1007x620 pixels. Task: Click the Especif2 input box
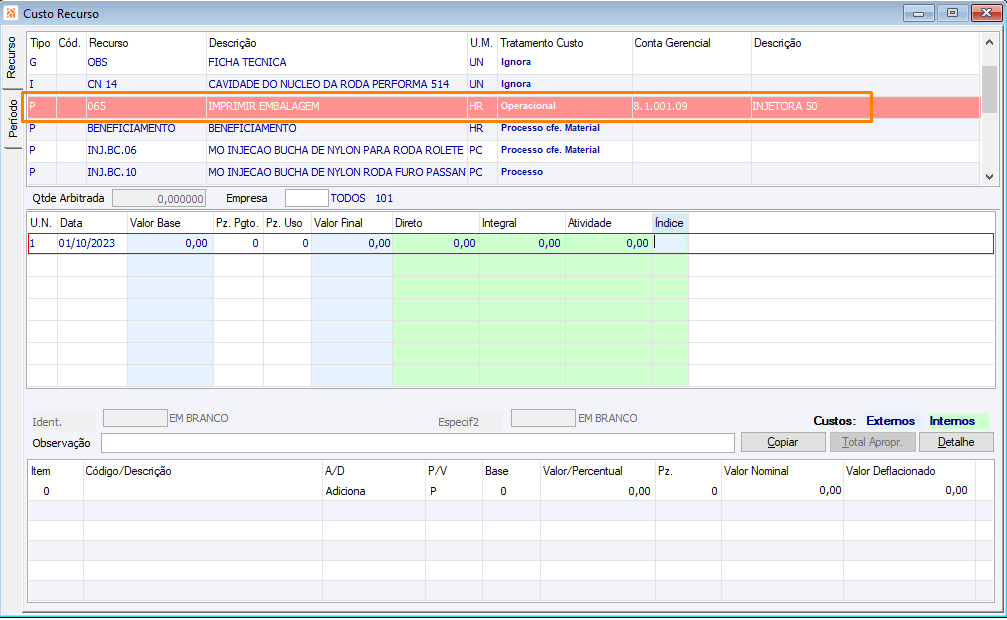(x=543, y=418)
